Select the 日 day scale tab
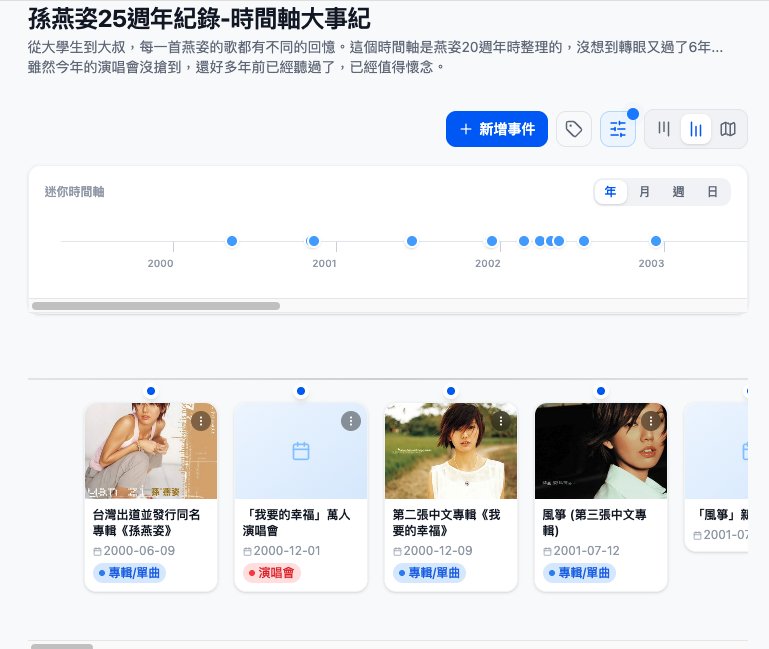 click(x=712, y=191)
